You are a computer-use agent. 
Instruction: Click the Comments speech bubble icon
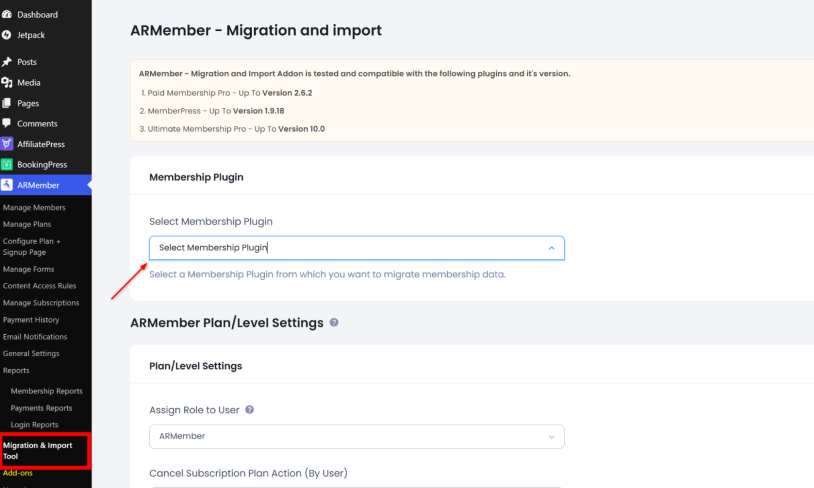(7, 124)
